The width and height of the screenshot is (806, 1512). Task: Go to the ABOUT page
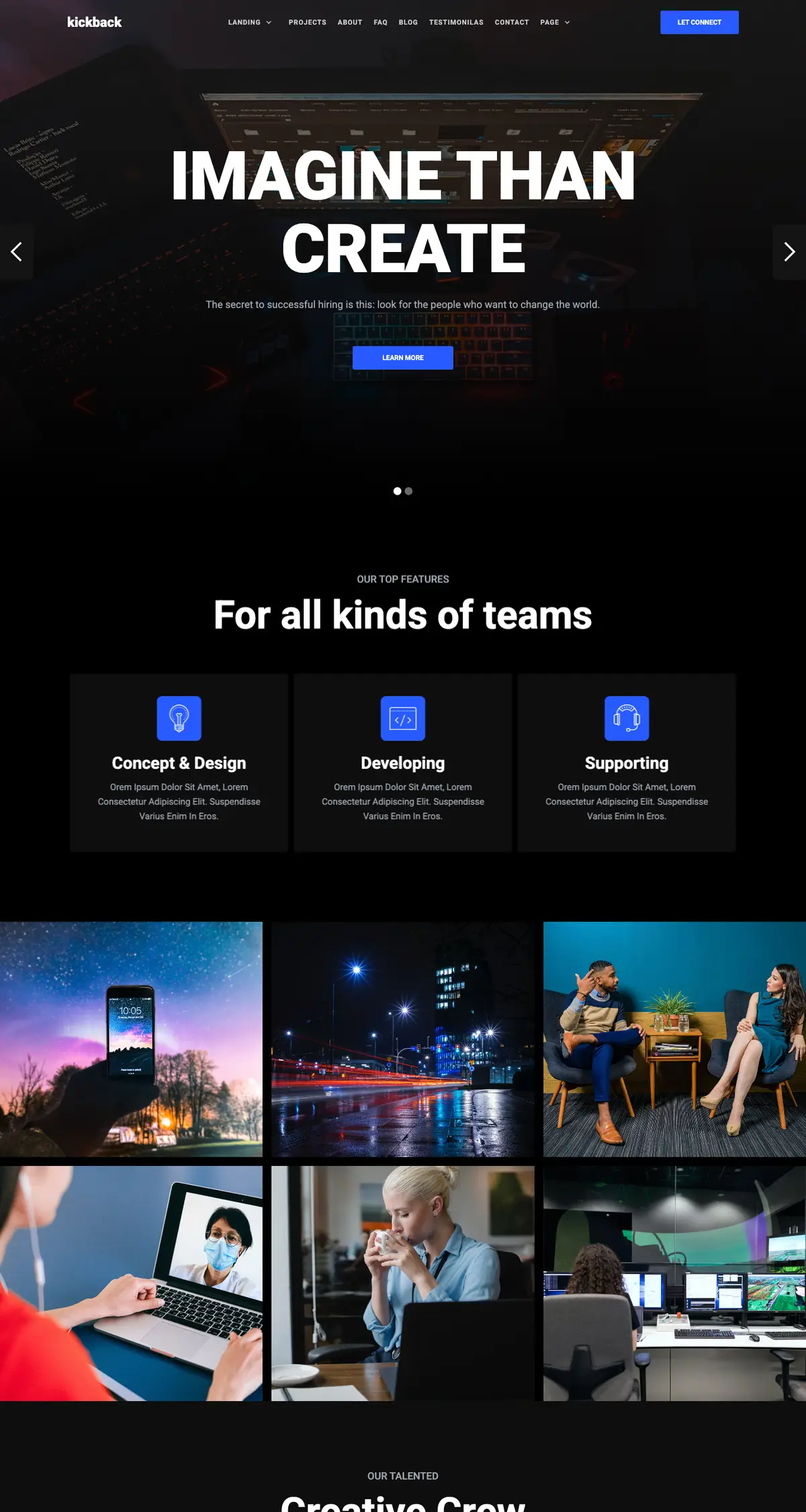click(x=350, y=22)
